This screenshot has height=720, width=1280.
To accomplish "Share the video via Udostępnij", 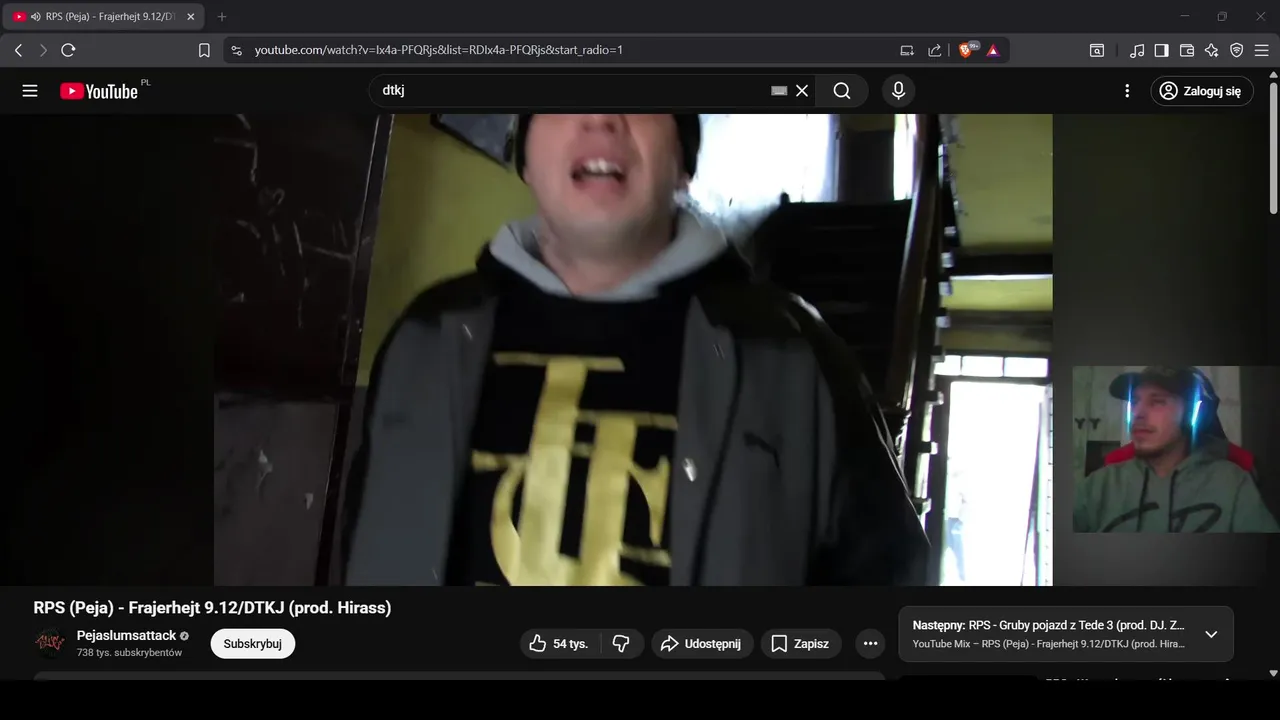I will coord(701,644).
